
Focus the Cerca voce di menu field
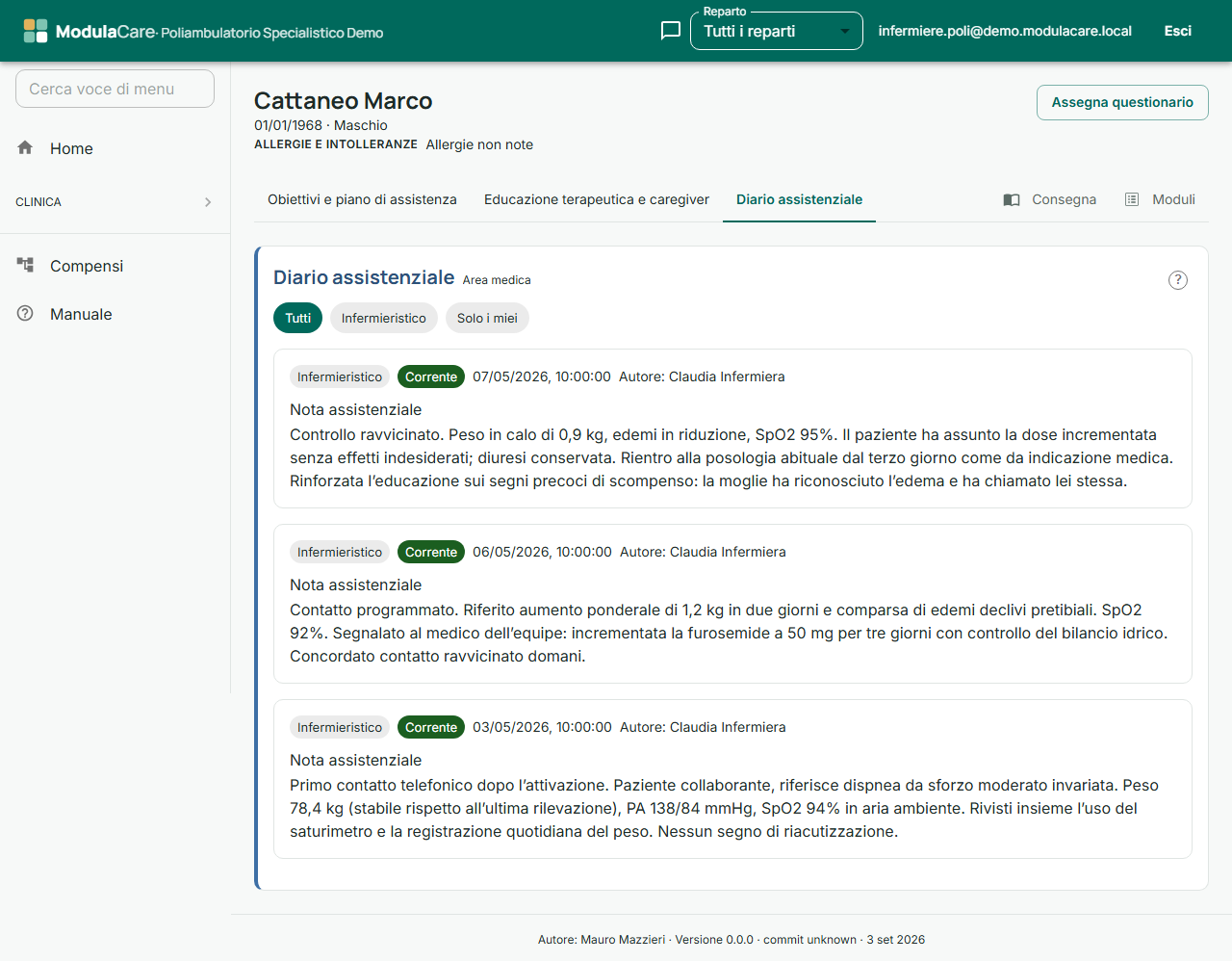115,89
